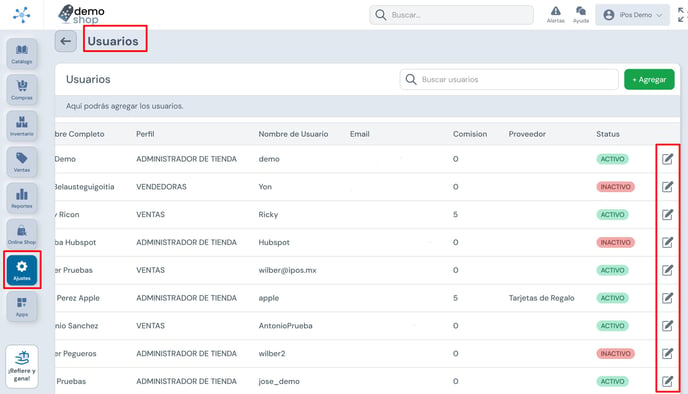Click the Aquí podrás agregar los usuarios text

coord(125,106)
